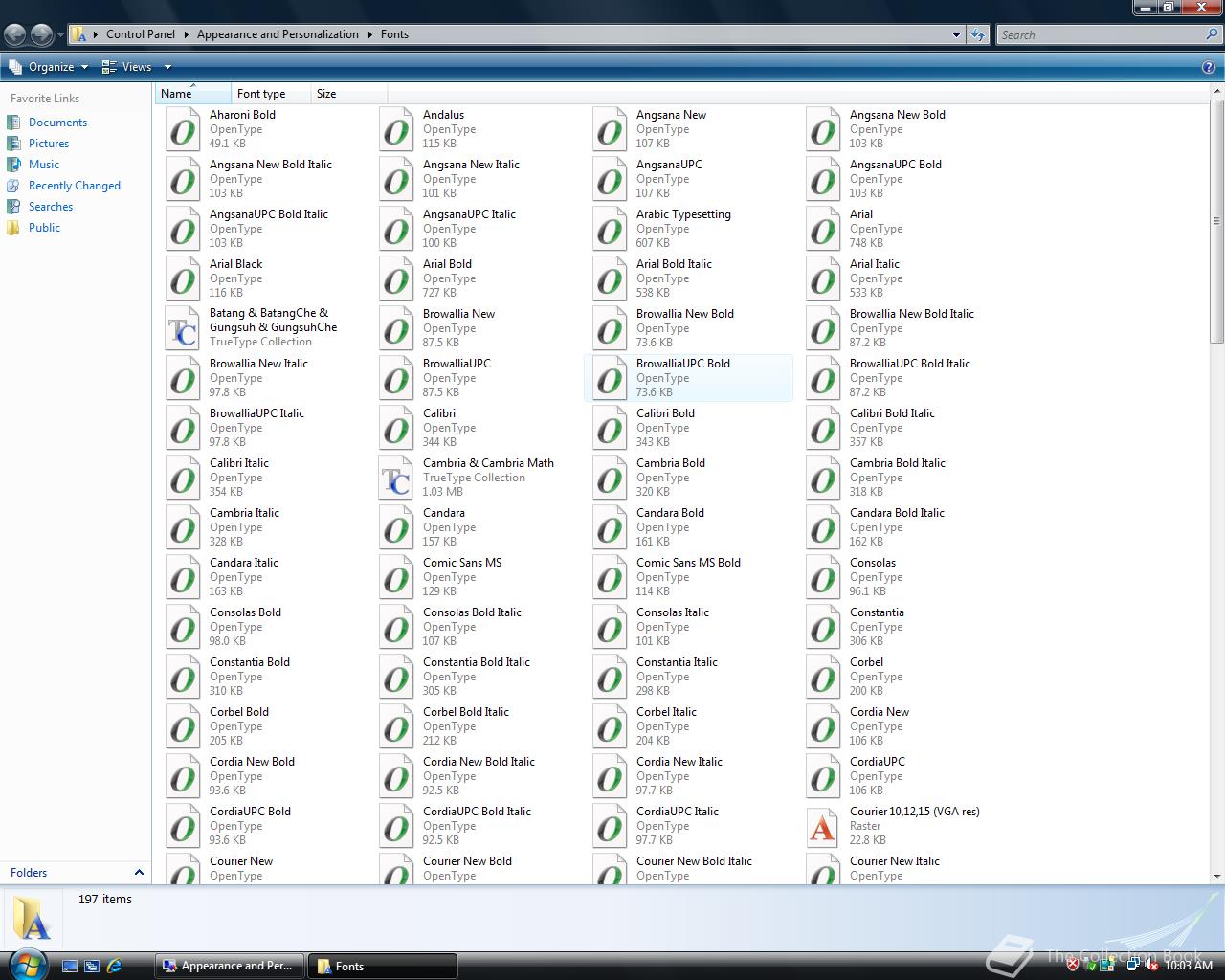Select the Angsana New font icon
Screen dimensions: 1225x980
(x=610, y=129)
